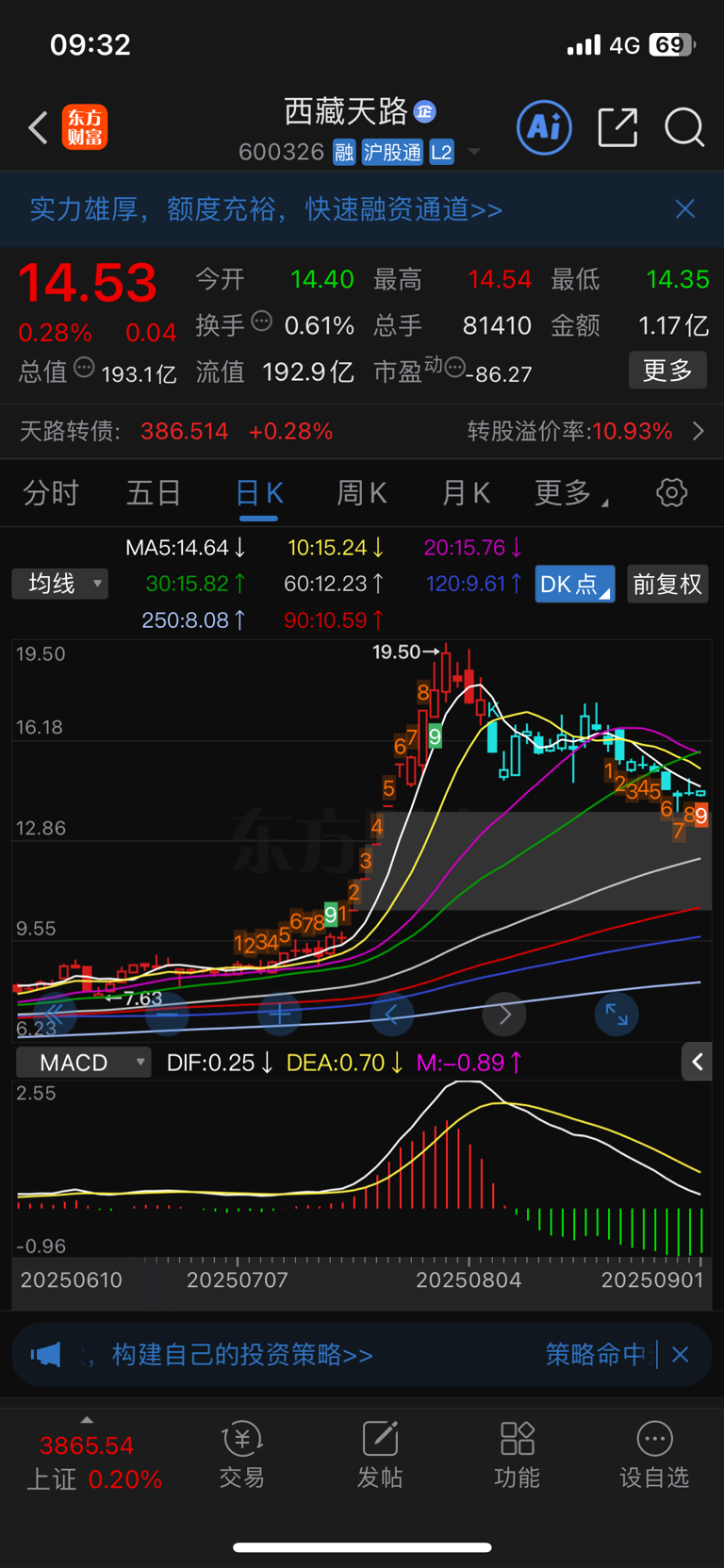Toggle the DK点 button
724x1568 pixels.
tap(575, 584)
